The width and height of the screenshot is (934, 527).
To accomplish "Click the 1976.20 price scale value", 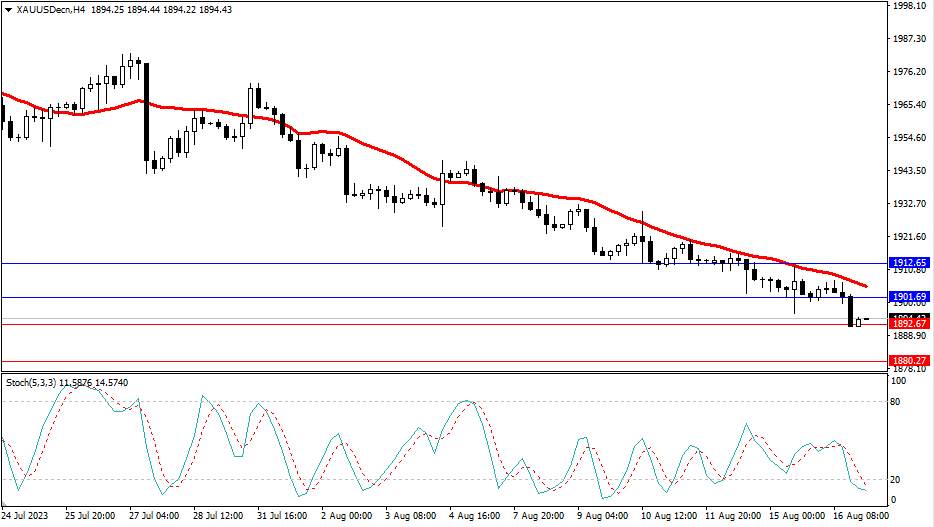I will [x=909, y=72].
